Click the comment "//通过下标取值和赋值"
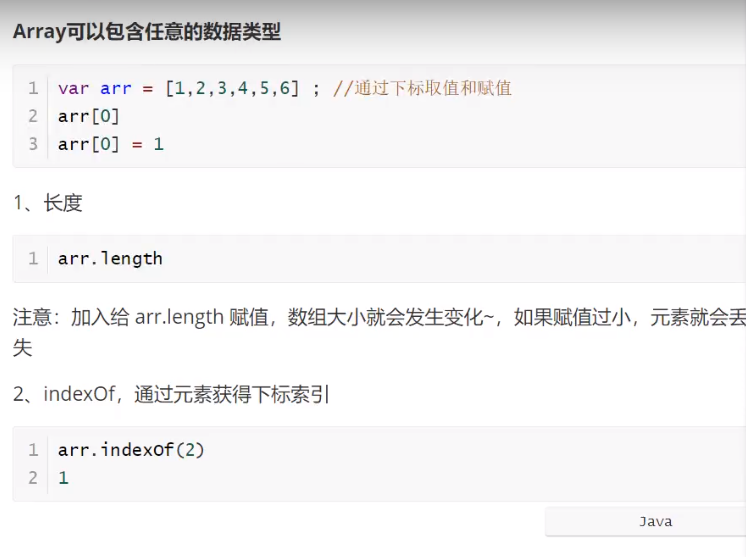 422,88
